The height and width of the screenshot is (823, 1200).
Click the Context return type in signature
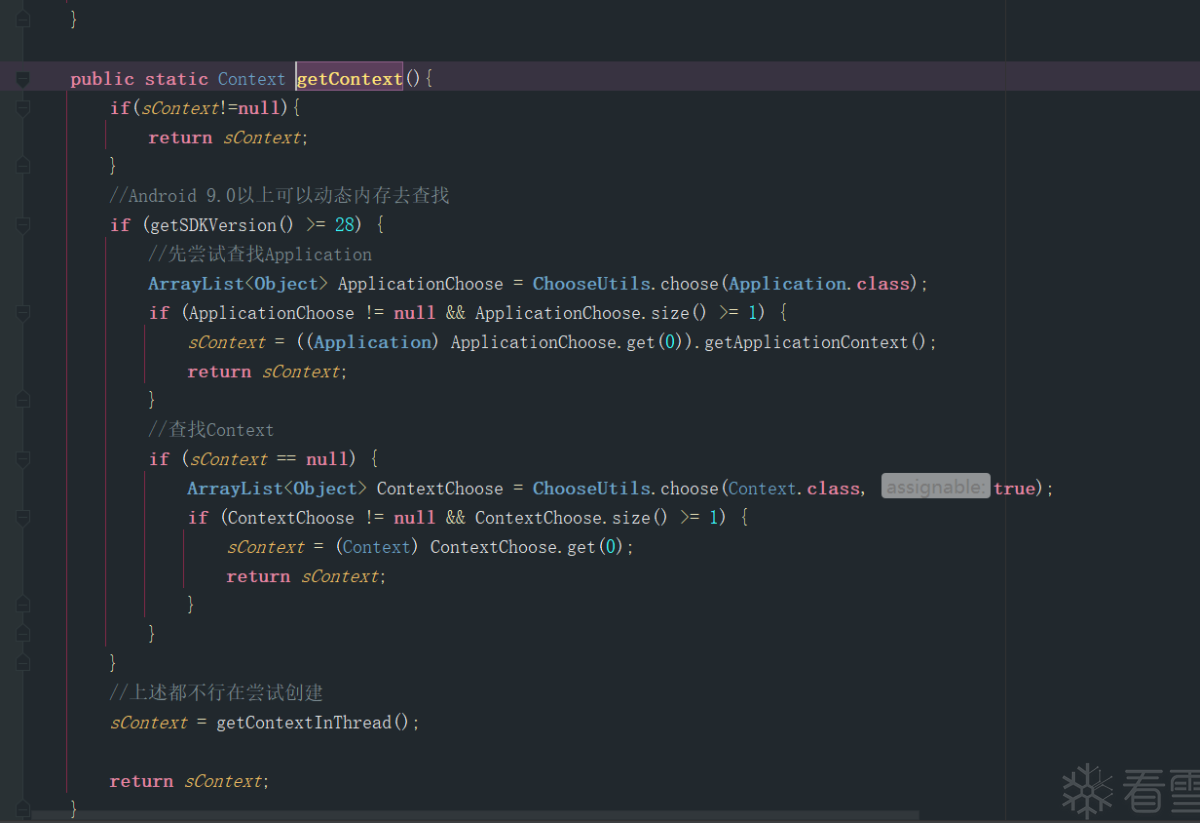251,79
